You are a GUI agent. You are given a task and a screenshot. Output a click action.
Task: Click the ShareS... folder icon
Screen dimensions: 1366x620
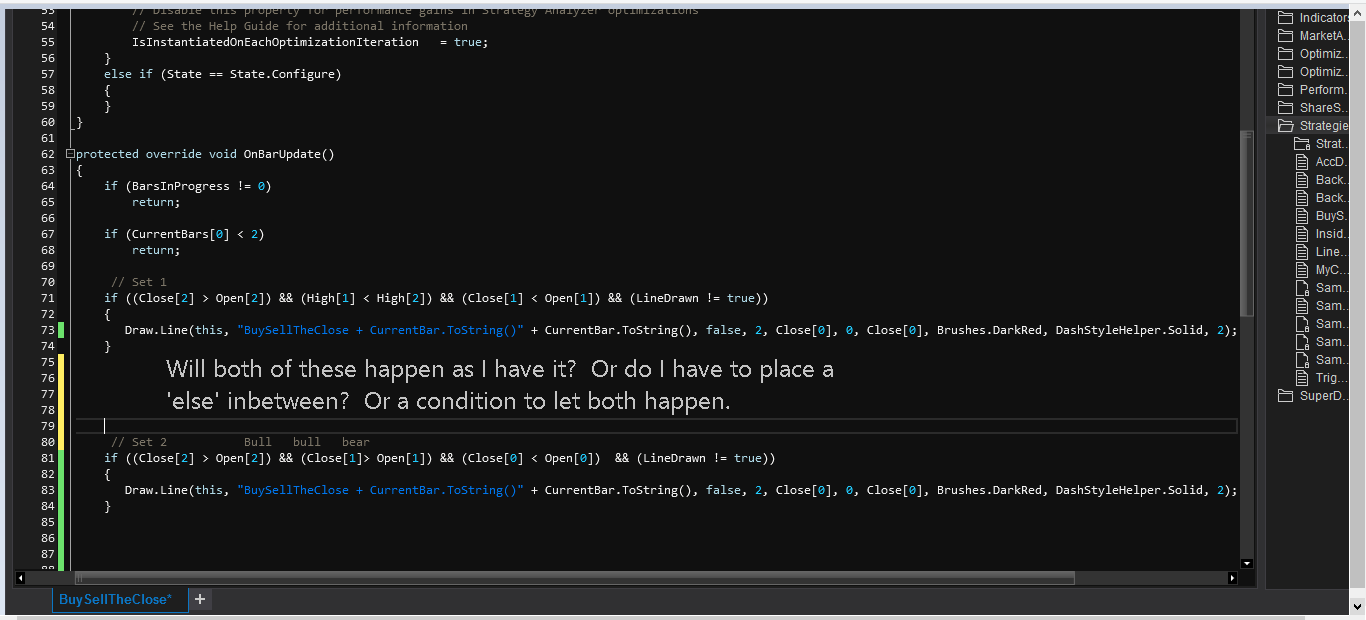pos(1285,108)
